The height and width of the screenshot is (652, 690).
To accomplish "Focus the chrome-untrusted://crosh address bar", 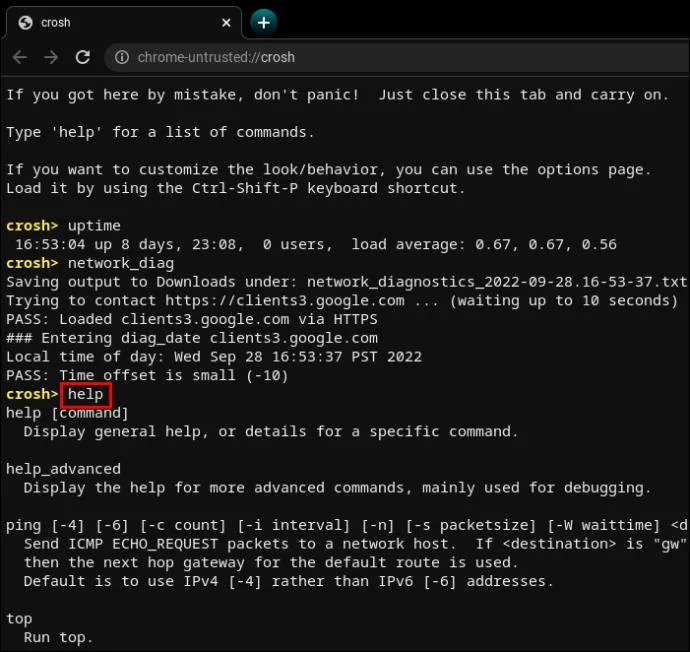I will click(x=397, y=57).
